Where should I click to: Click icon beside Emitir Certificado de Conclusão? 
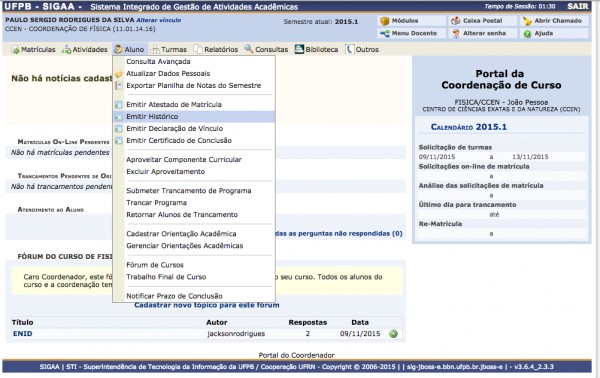point(119,140)
